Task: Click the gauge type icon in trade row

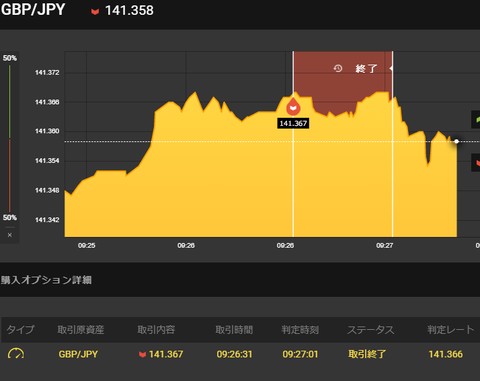Action: coord(16,353)
